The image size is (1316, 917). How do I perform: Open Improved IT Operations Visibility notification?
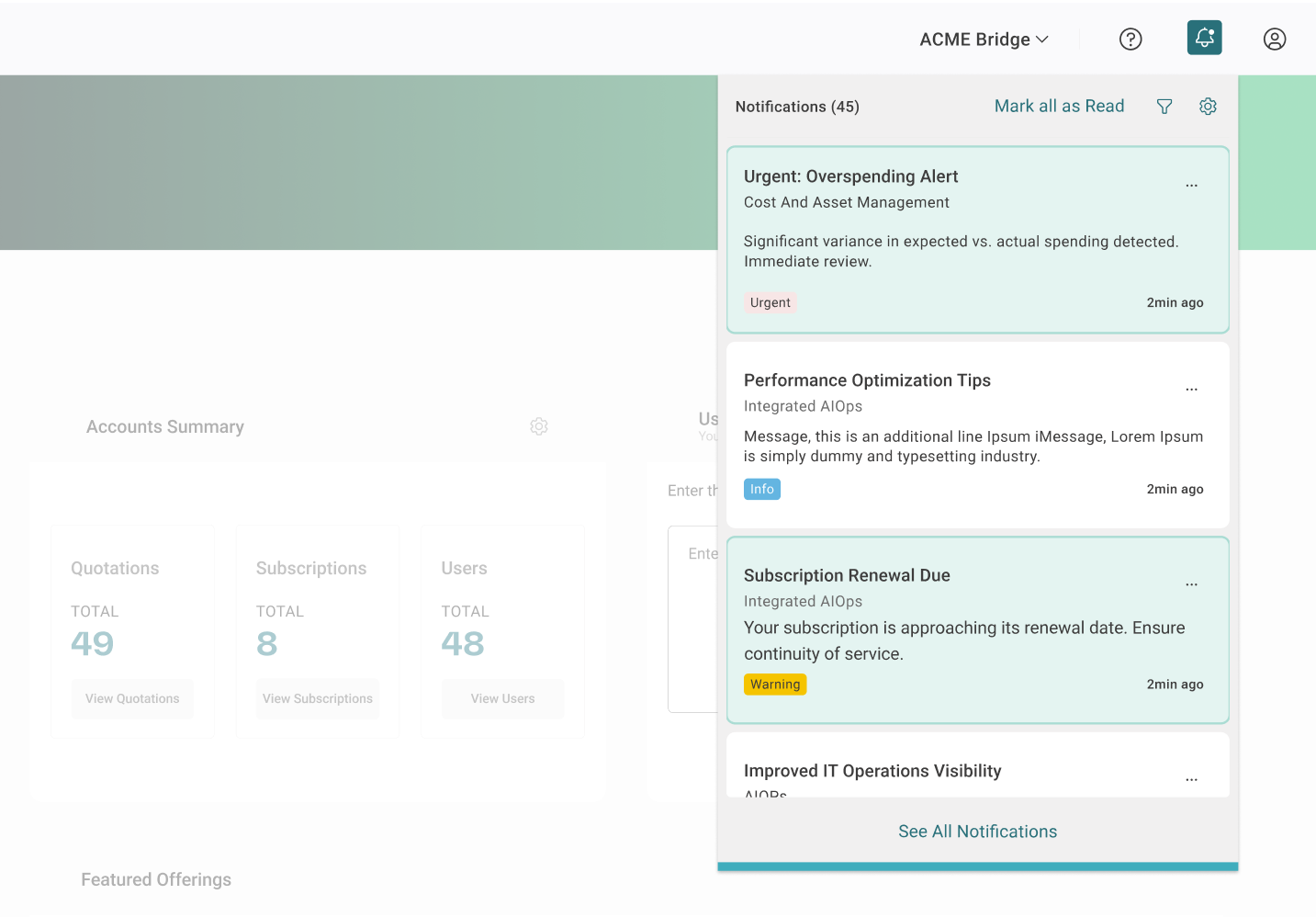click(977, 764)
